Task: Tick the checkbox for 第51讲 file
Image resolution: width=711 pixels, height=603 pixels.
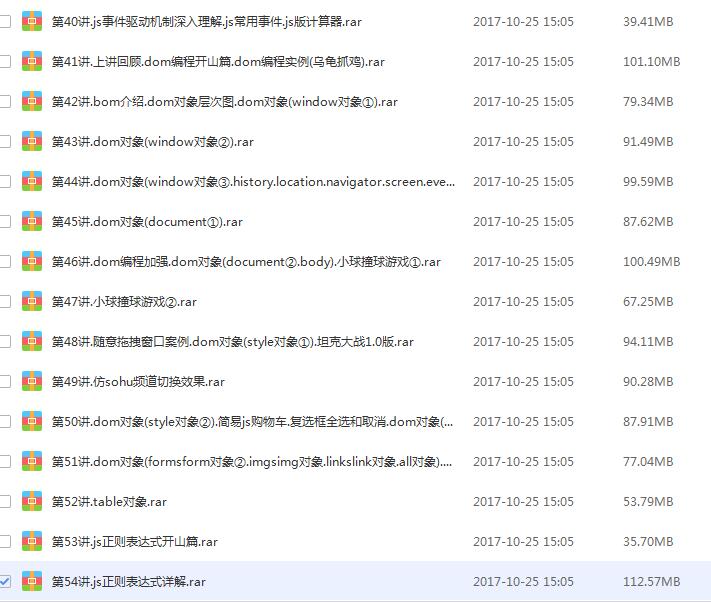Action: pos(5,461)
